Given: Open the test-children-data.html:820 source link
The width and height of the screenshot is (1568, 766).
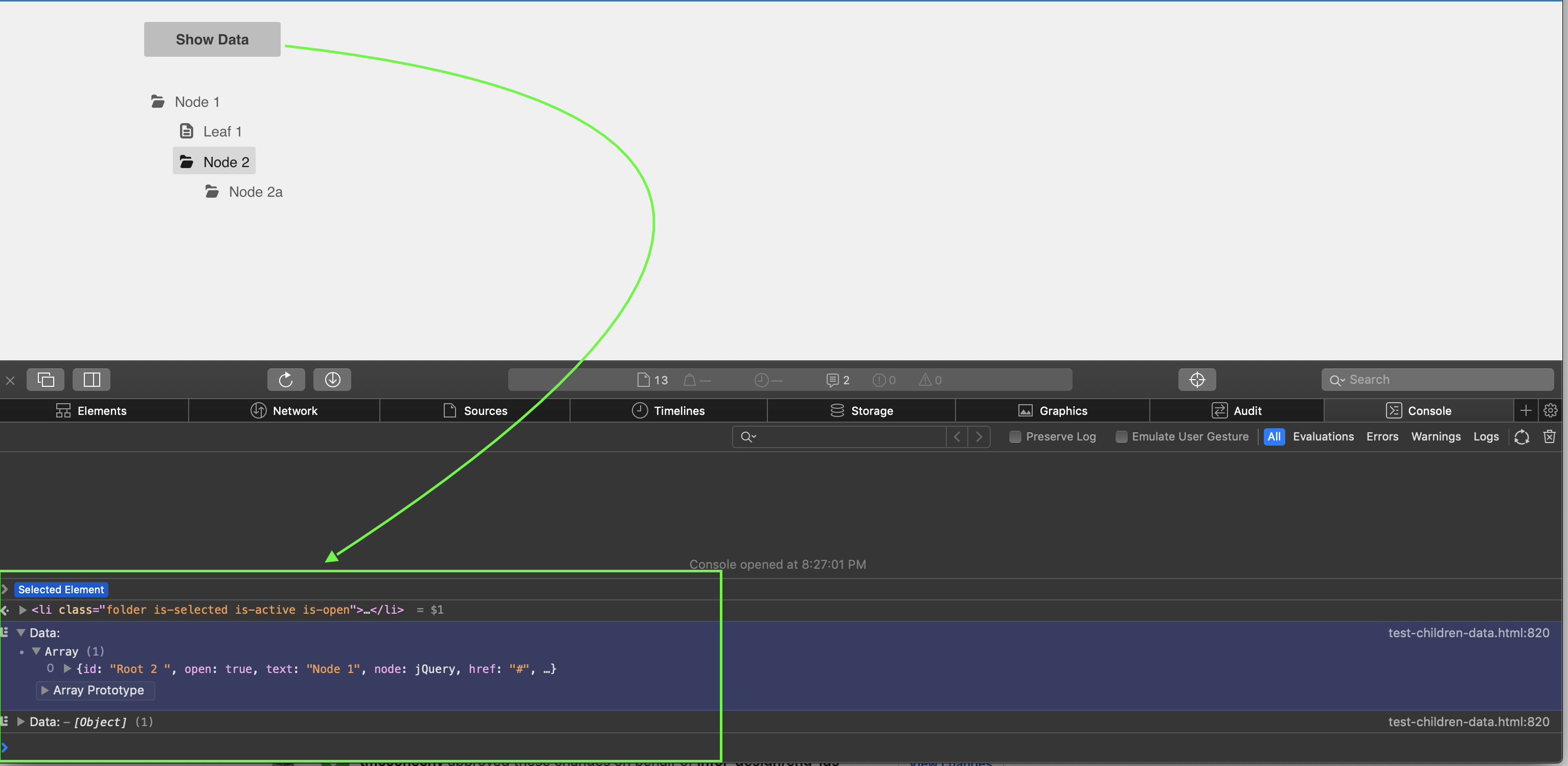Looking at the screenshot, I should 1468,633.
